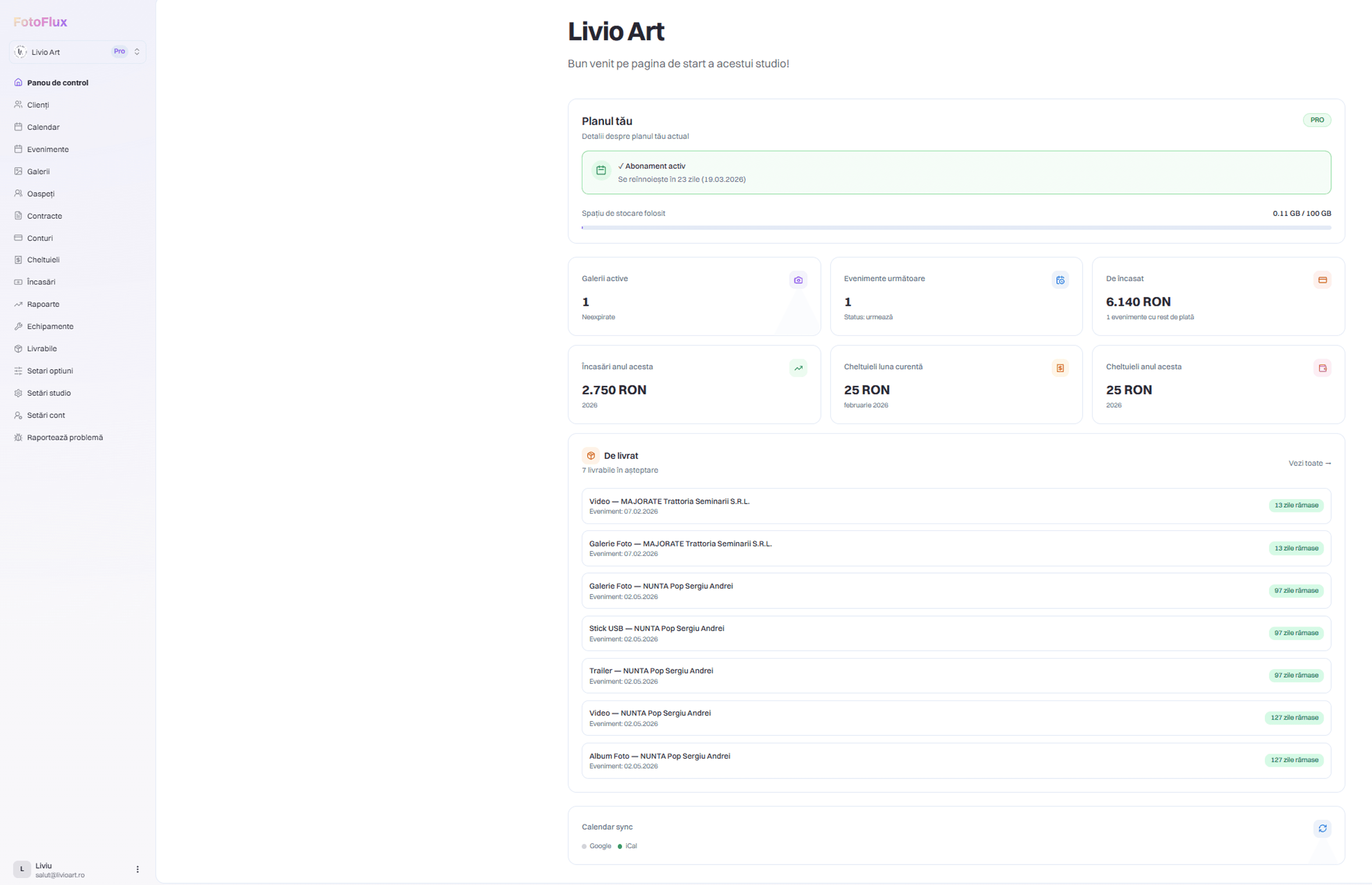Click the card icon in De încasat card
This screenshot has height=885, width=1372.
click(1322, 280)
